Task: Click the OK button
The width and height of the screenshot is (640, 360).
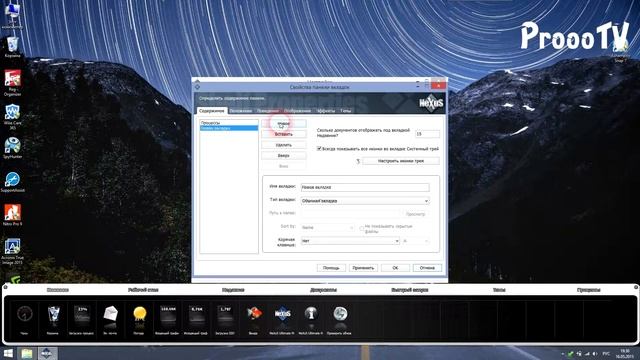Action: pos(395,268)
